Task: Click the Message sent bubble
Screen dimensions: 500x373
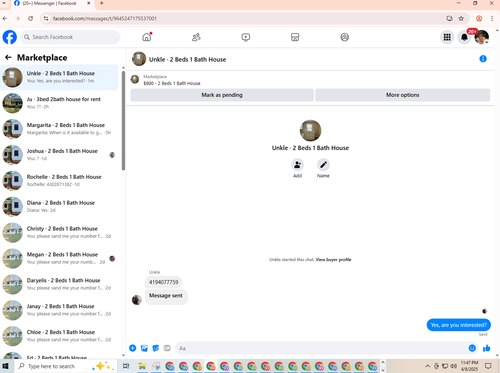Action: pos(166,296)
